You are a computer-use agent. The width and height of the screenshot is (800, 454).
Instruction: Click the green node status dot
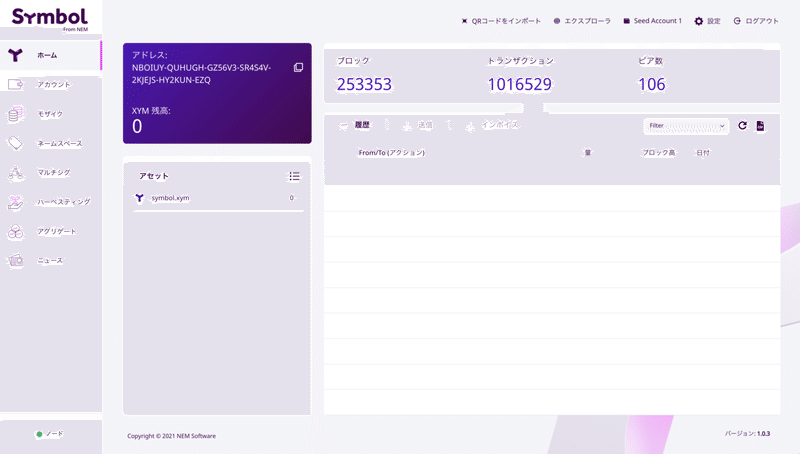coord(39,434)
